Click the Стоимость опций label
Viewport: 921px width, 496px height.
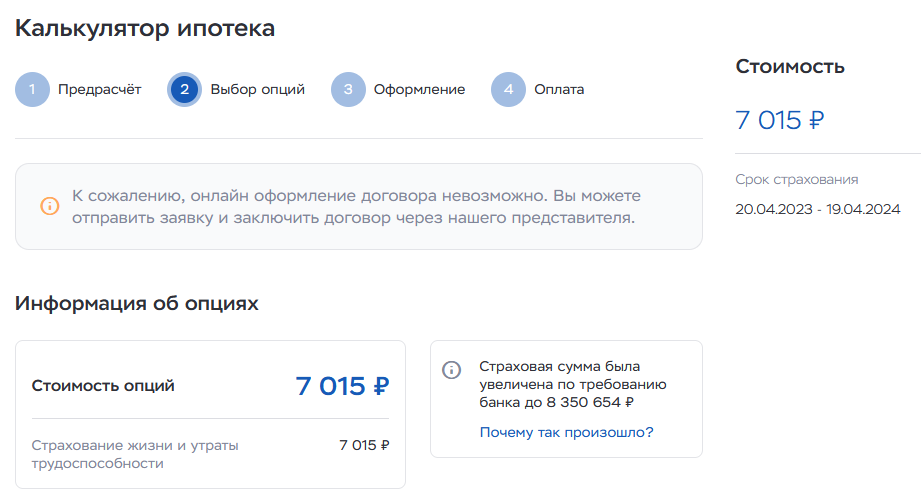point(103,386)
